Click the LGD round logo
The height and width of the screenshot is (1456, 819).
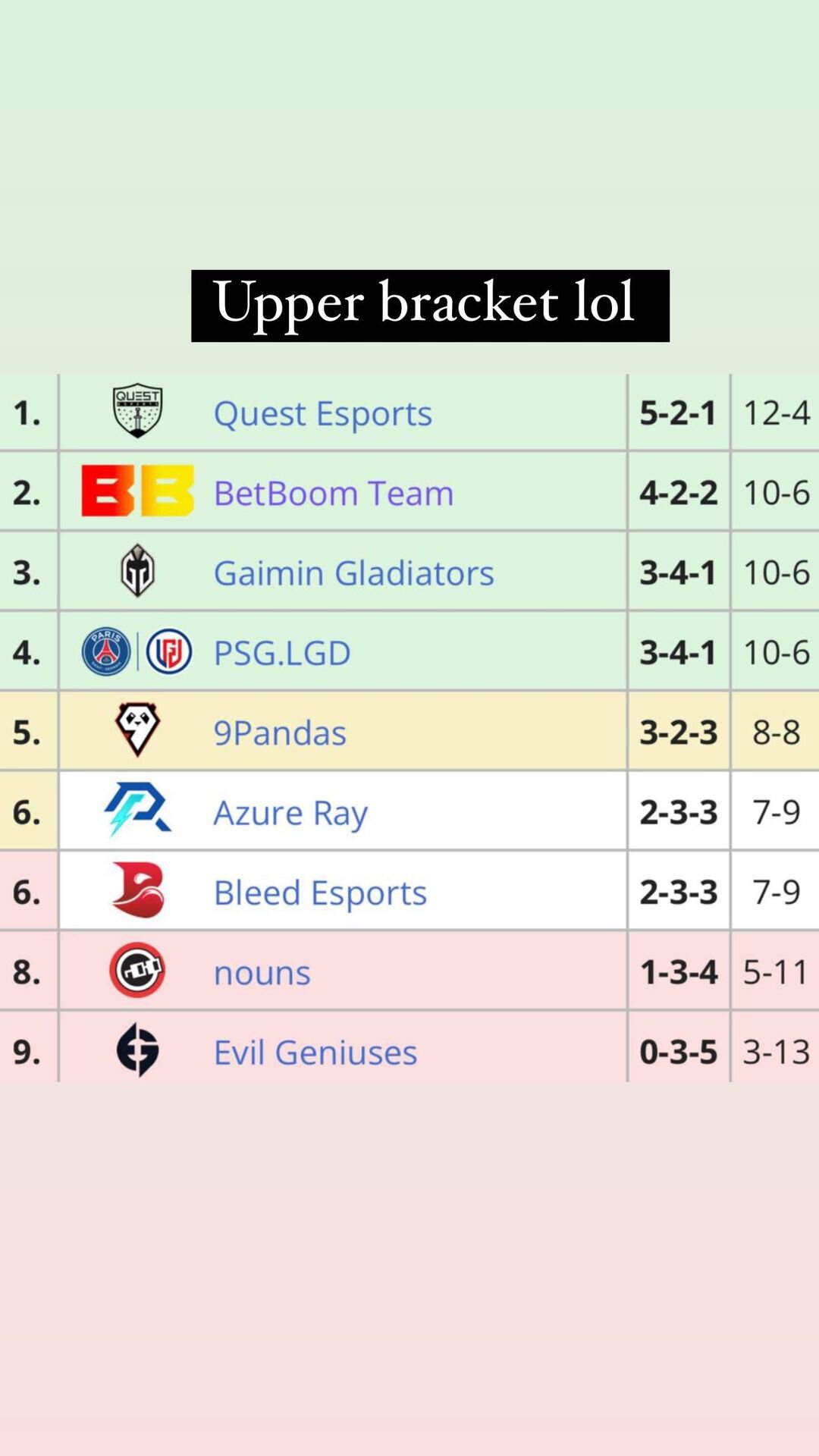(168, 651)
